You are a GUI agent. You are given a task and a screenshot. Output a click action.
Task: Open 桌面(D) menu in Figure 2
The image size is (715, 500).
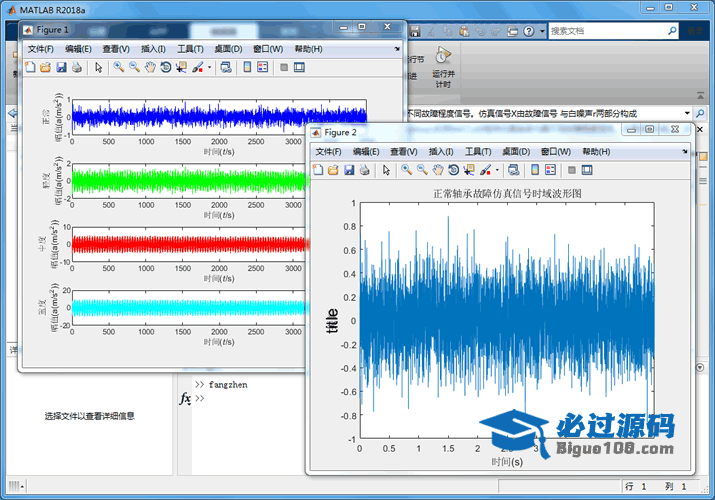pos(516,151)
